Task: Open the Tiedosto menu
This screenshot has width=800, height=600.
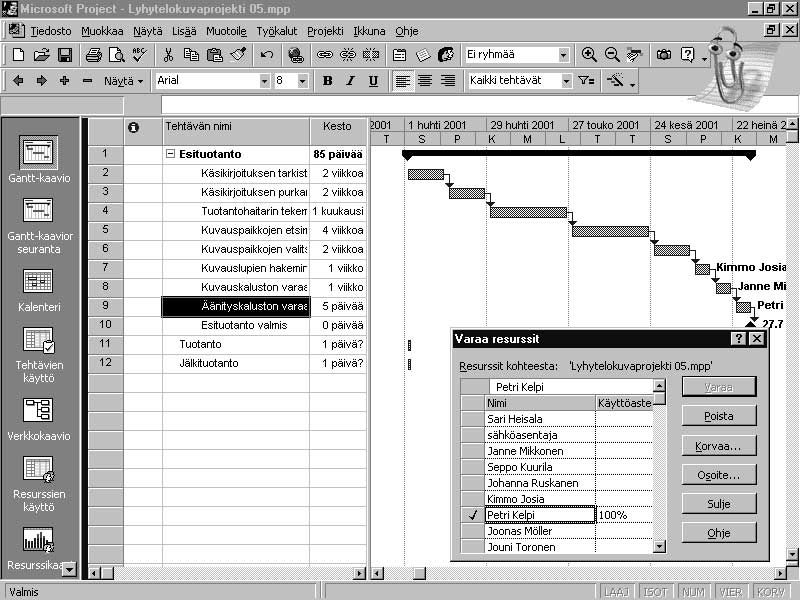Action: point(51,31)
